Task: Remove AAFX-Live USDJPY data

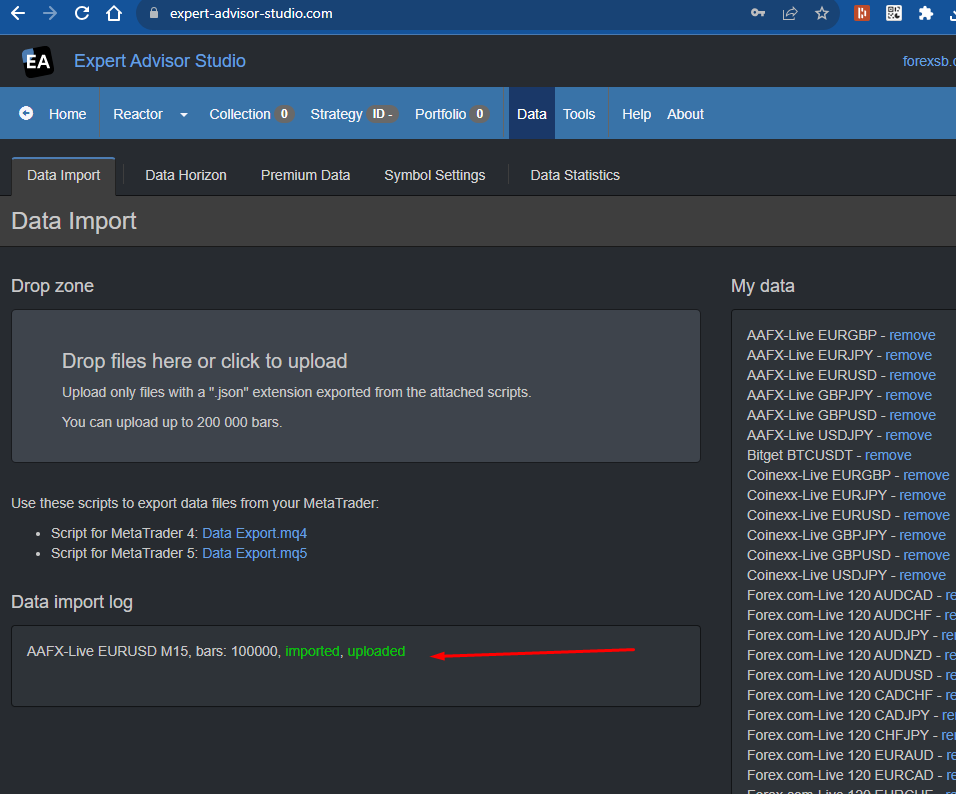Action: 908,435
